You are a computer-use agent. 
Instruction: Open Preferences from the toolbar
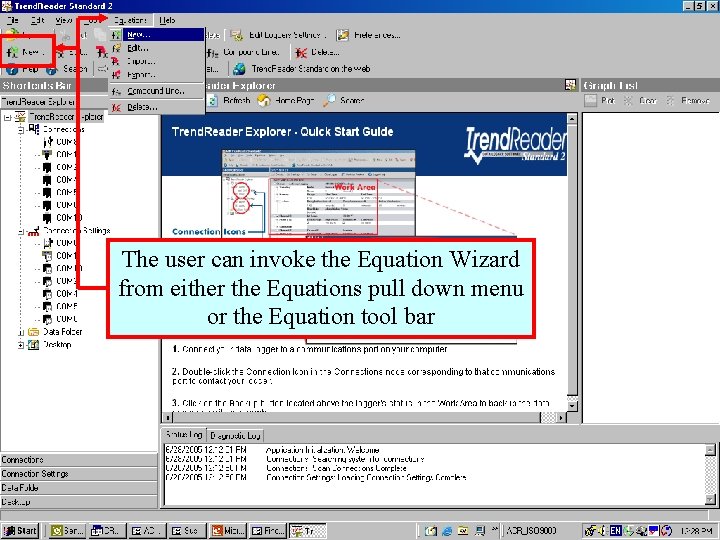click(x=368, y=35)
